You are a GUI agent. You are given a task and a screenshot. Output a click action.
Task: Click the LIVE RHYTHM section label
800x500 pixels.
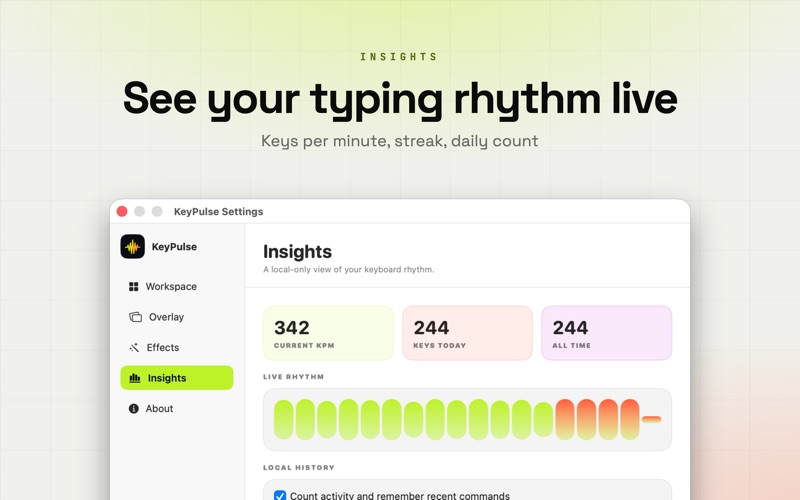[293, 377]
